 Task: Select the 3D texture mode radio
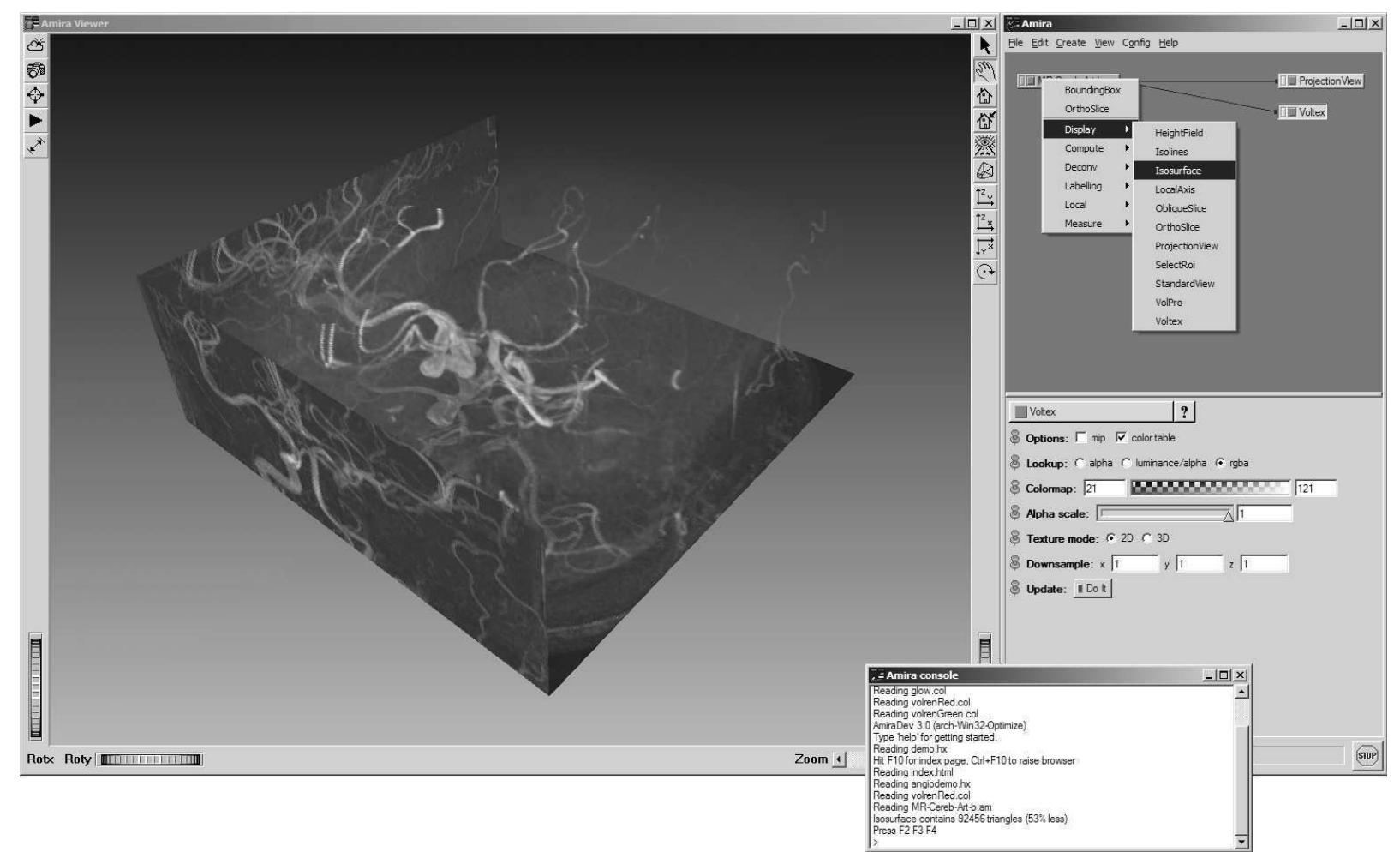[x=1146, y=538]
